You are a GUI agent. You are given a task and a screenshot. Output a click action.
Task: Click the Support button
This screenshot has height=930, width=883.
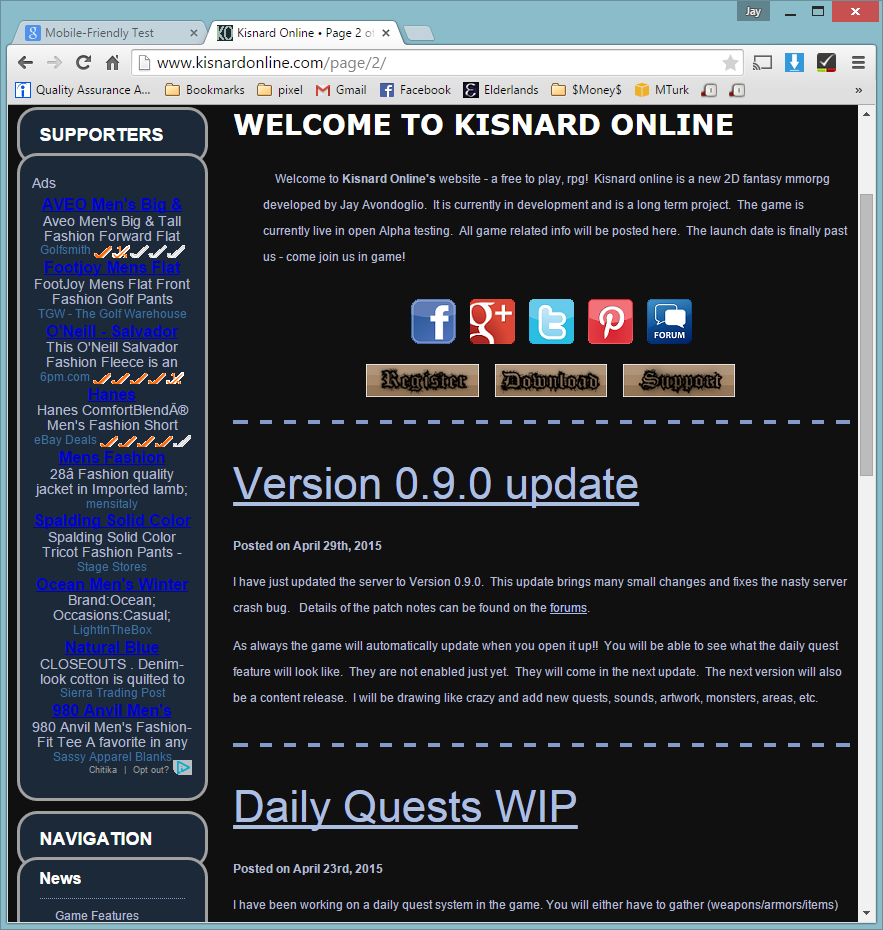[679, 380]
